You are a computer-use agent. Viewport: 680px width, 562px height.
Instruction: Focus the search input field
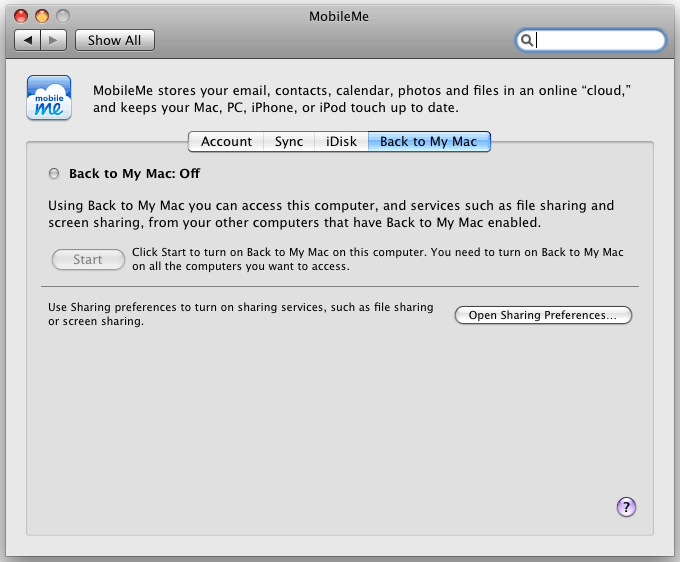[591, 40]
